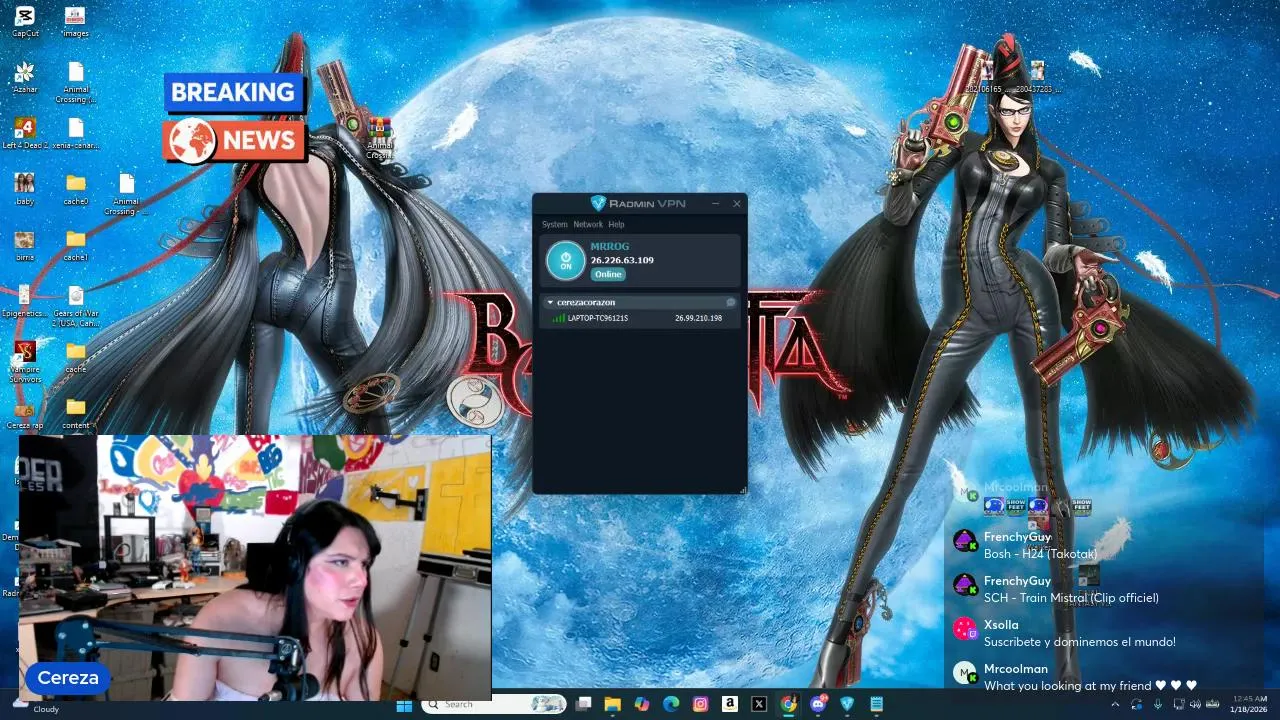Switch to Radmin VPN on the taskbar
Viewport: 1280px width, 720px height.
(x=848, y=705)
